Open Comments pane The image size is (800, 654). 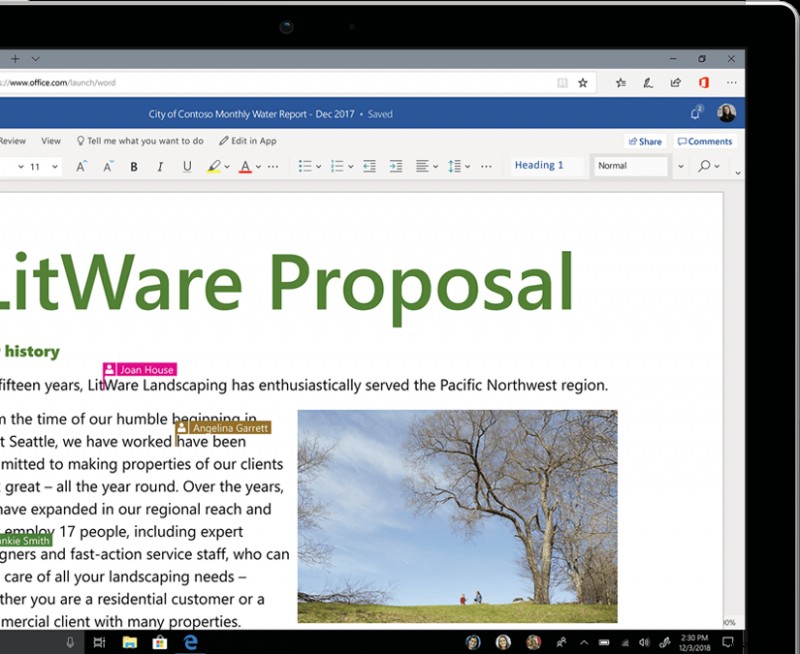coord(705,141)
